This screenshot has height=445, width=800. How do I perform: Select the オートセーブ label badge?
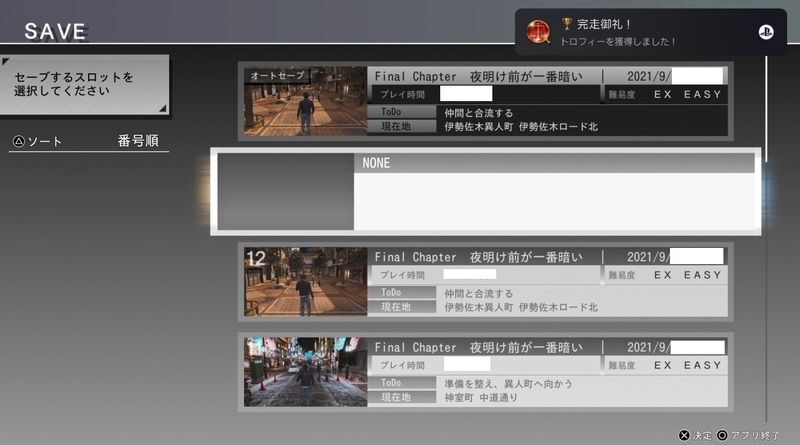click(x=275, y=76)
